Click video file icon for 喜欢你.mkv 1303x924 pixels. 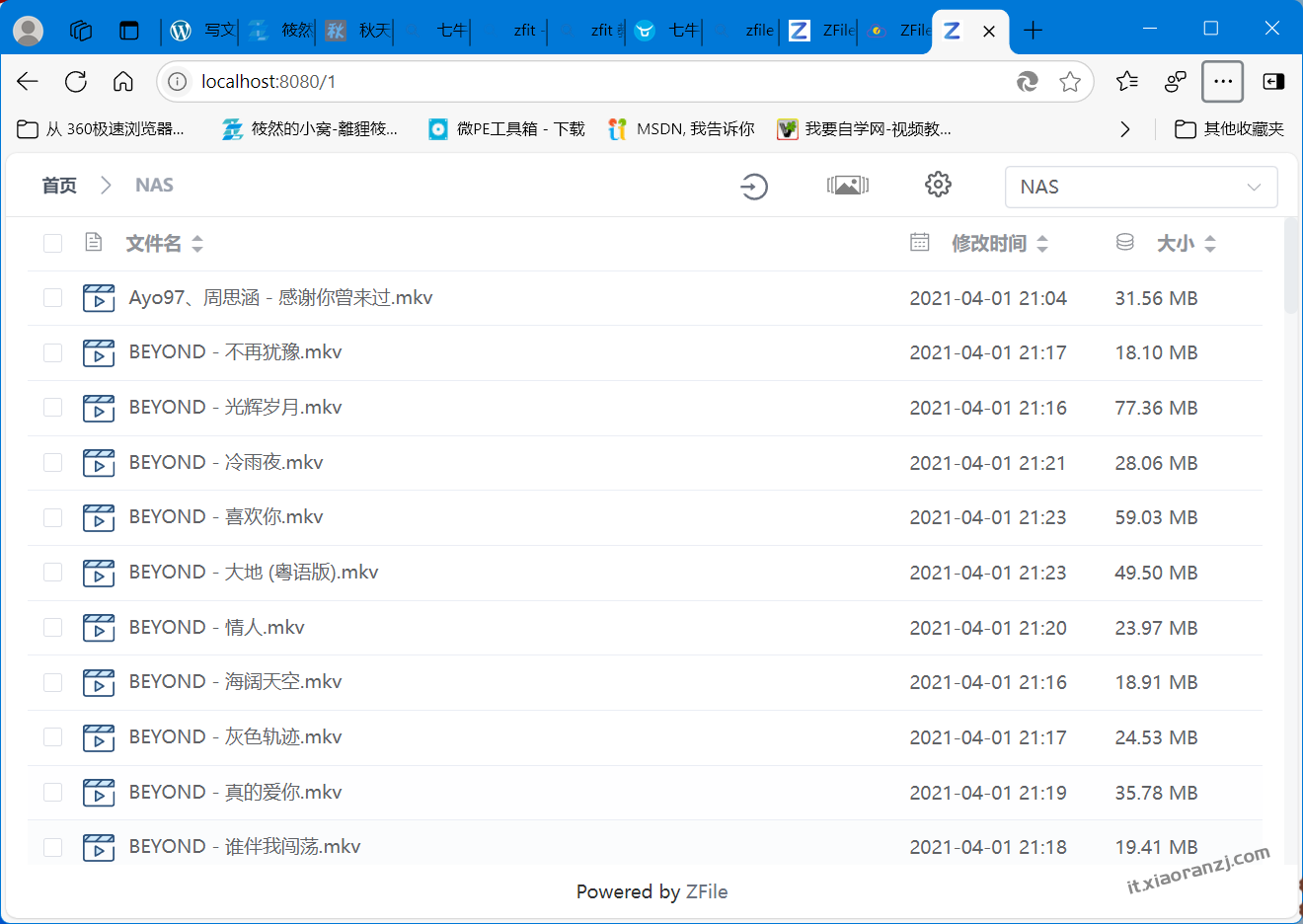click(x=98, y=517)
